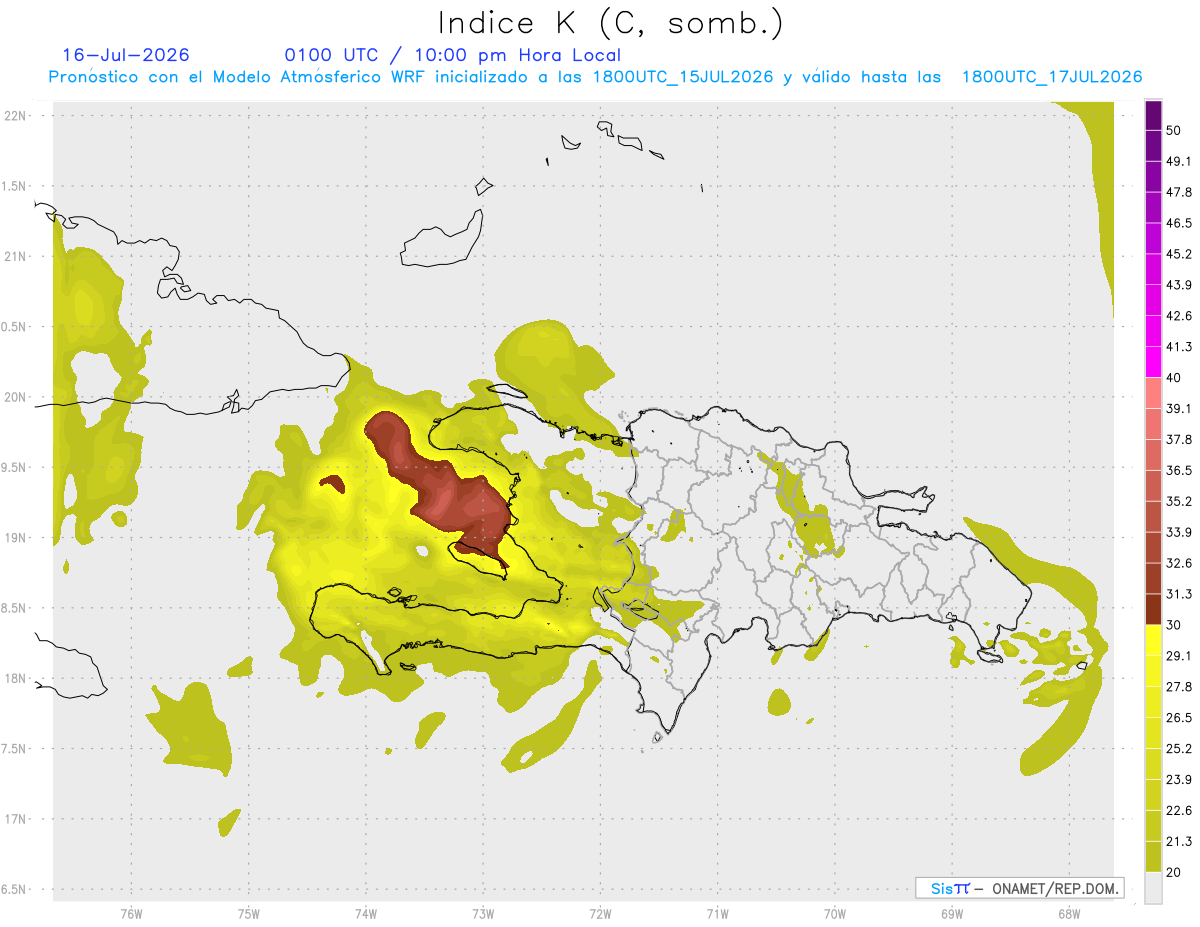The height and width of the screenshot is (927, 1200).
Task: Click the title "Indice K (C, somb.)"
Action: click(x=611, y=22)
